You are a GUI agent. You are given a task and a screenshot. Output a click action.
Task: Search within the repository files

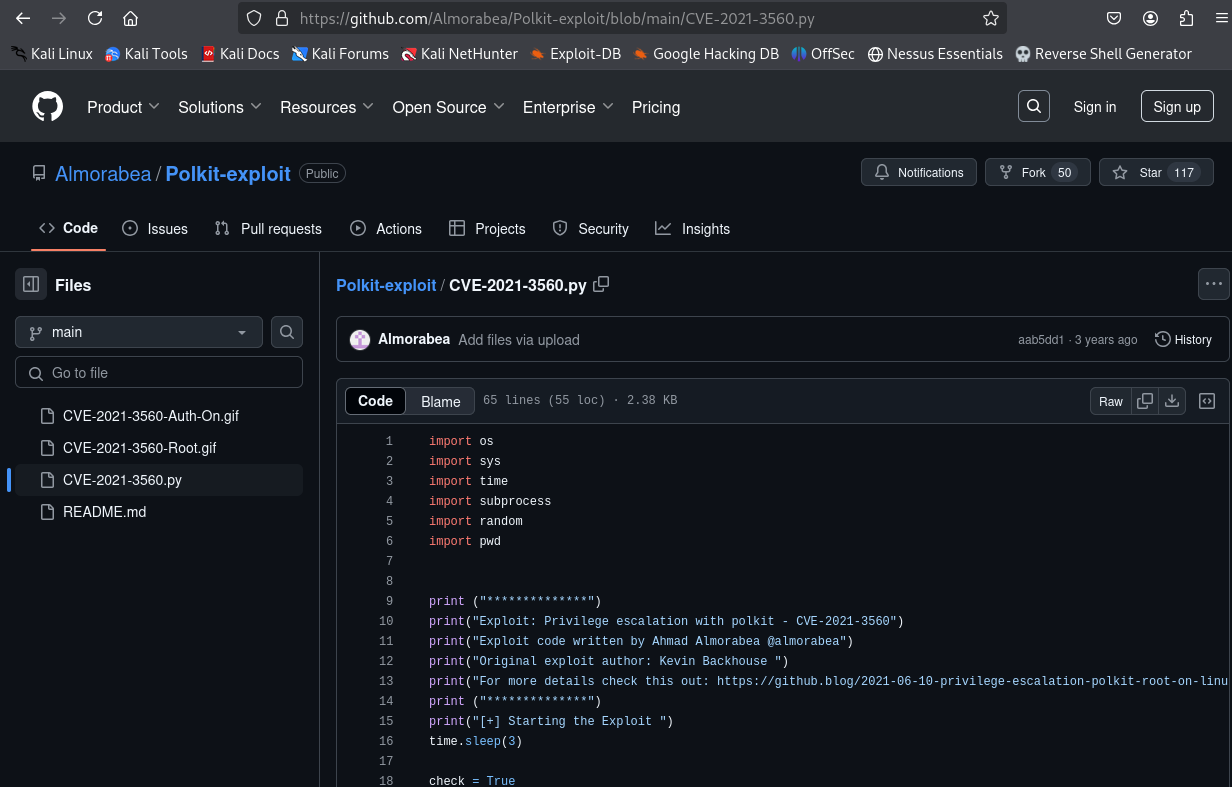287,332
